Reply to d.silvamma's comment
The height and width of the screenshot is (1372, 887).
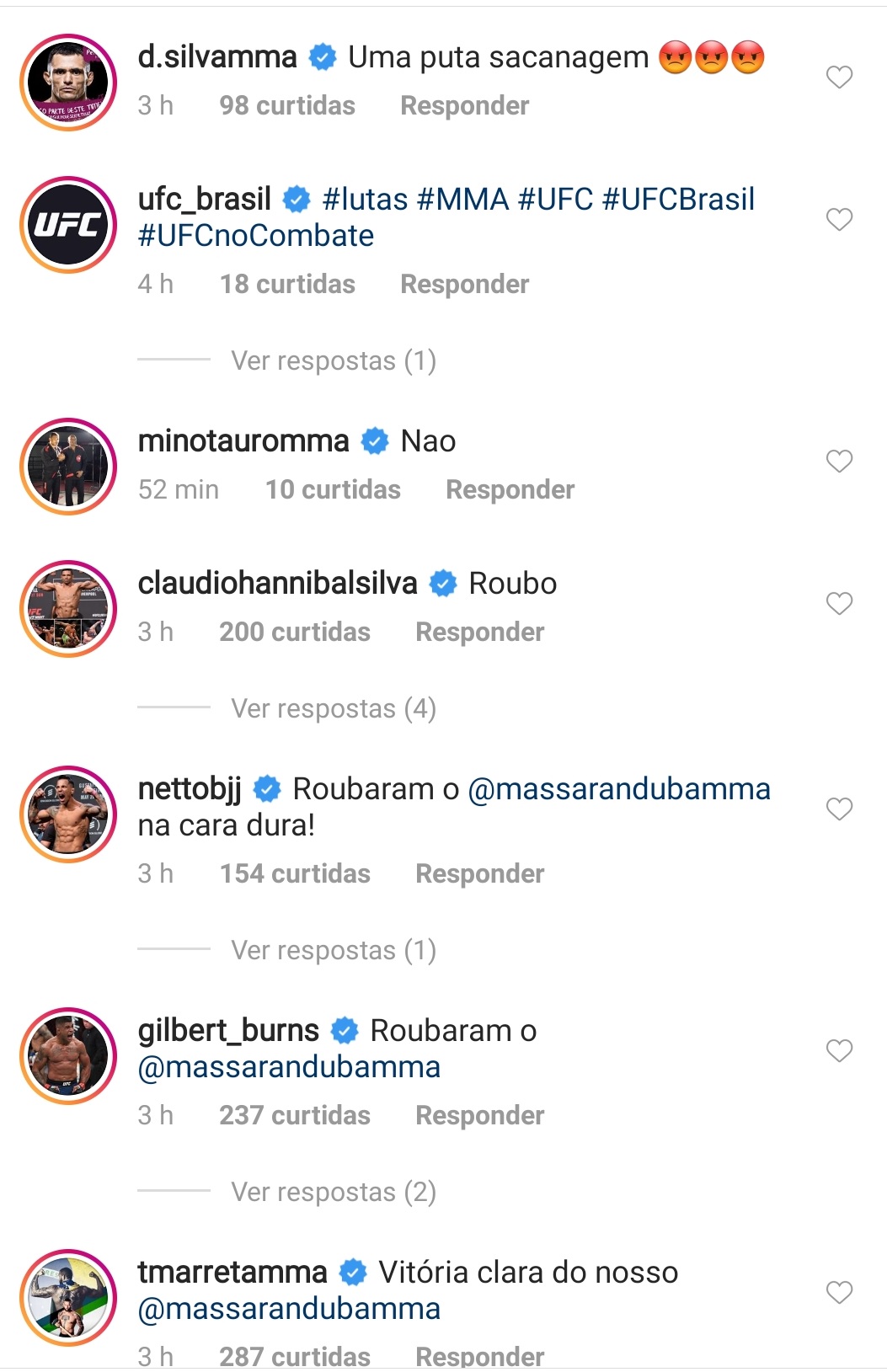(x=464, y=106)
